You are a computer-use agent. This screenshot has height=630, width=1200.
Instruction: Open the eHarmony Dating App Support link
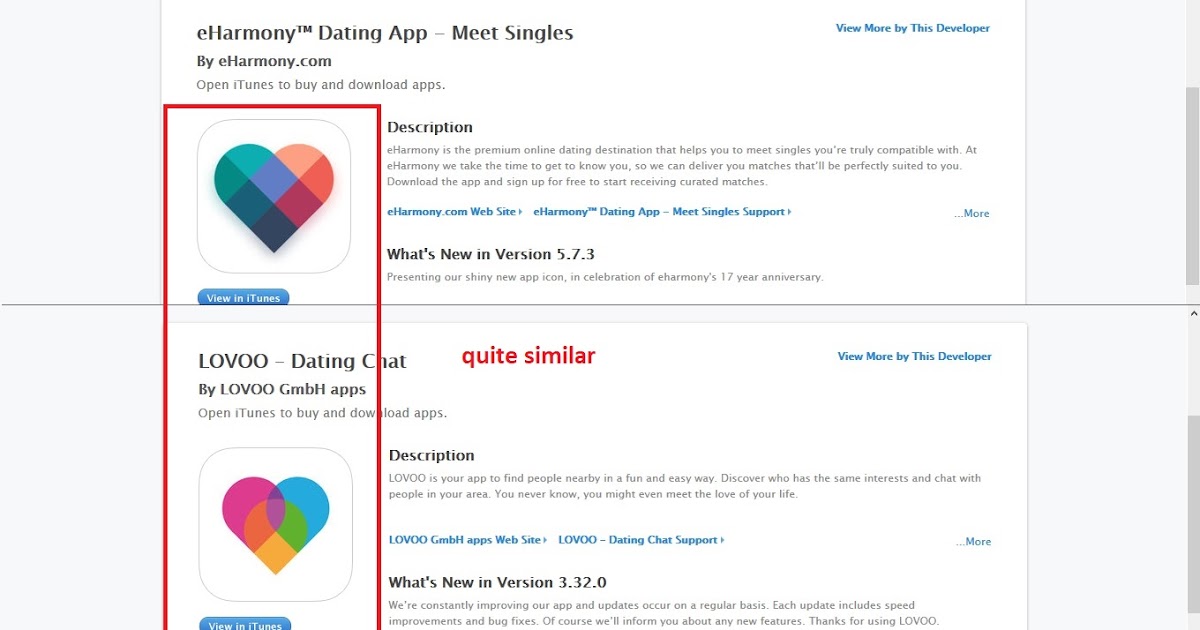point(662,212)
